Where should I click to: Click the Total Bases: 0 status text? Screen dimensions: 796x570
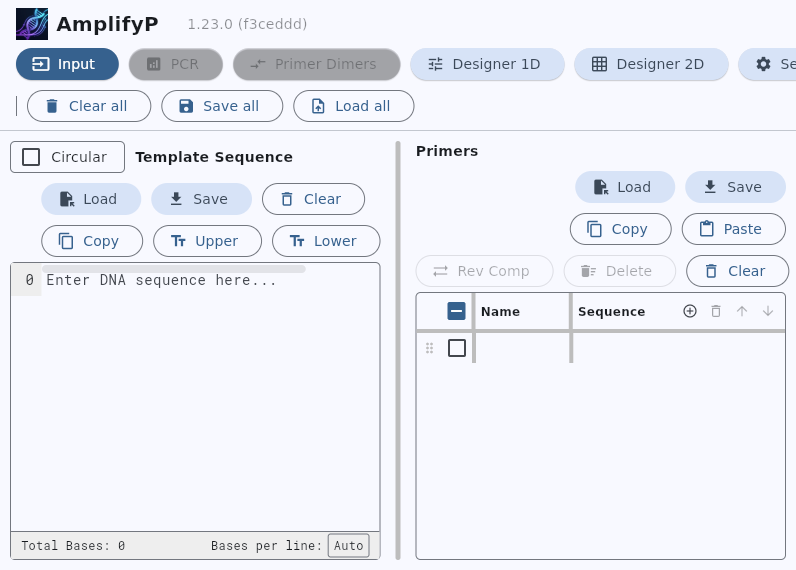pyautogui.click(x=73, y=546)
